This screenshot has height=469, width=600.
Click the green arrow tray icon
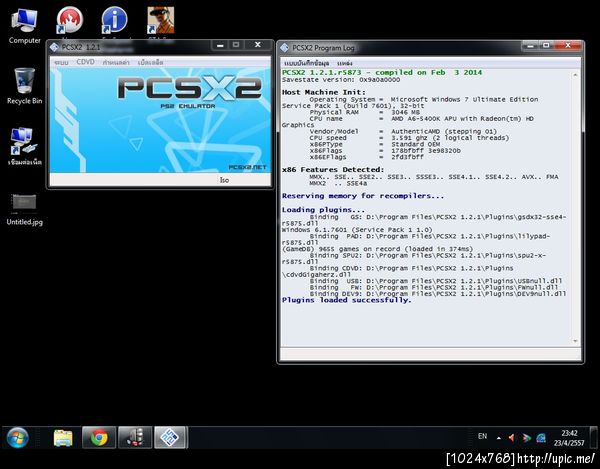[x=527, y=438]
